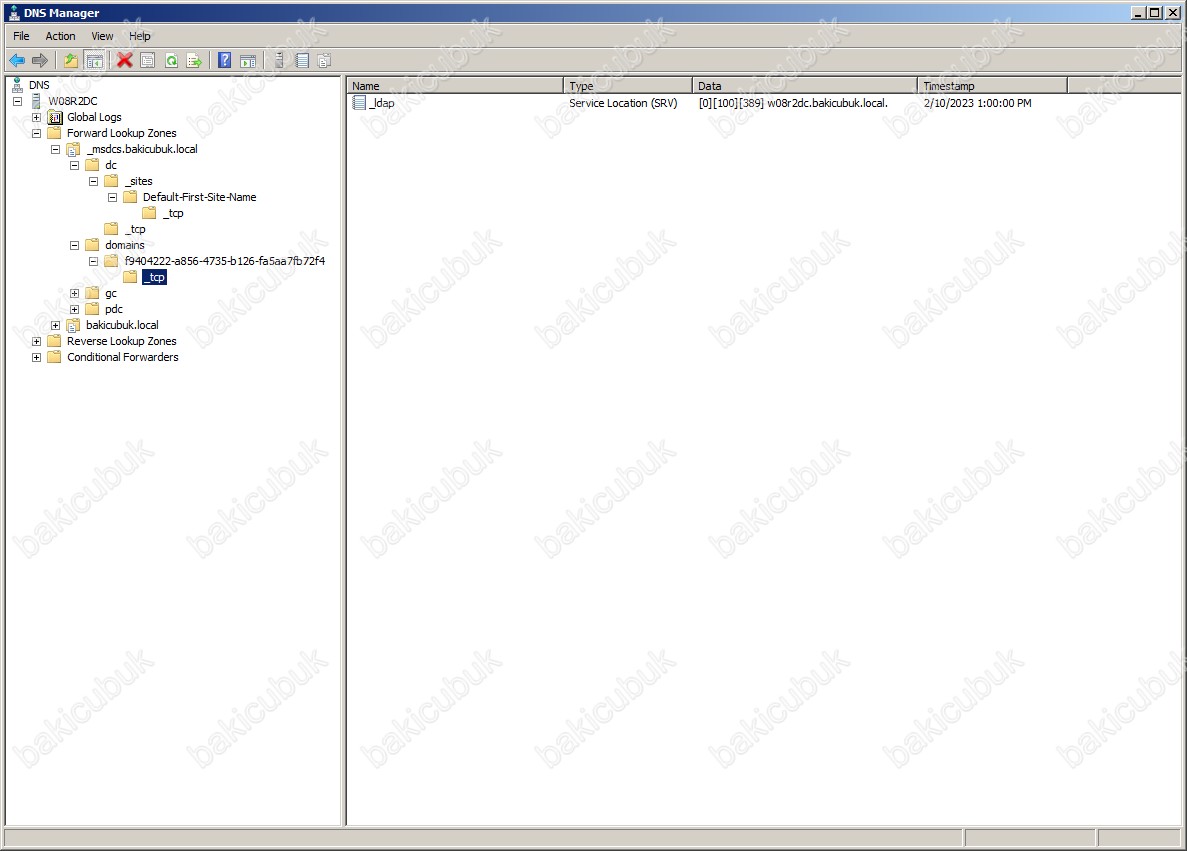Click the New Zone documents toolbar icon
The image size is (1187, 851).
click(324, 61)
